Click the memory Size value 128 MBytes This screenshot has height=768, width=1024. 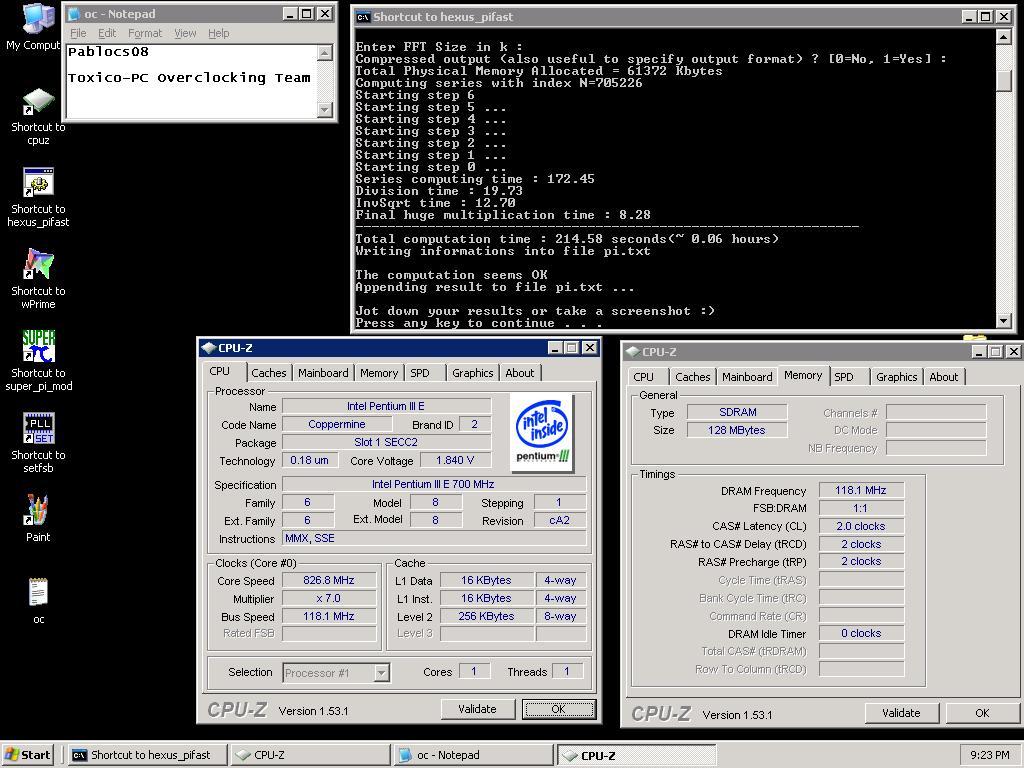click(738, 430)
